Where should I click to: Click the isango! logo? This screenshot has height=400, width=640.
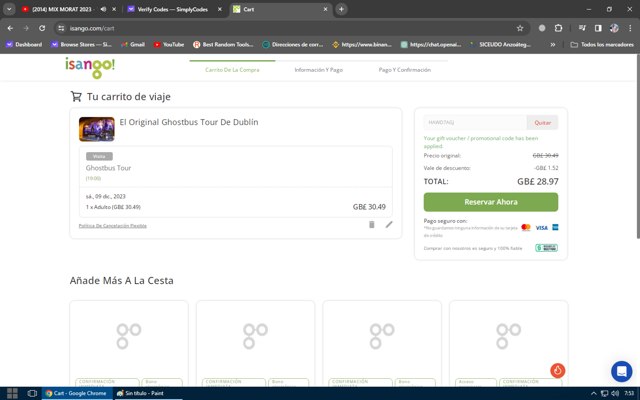pos(90,68)
